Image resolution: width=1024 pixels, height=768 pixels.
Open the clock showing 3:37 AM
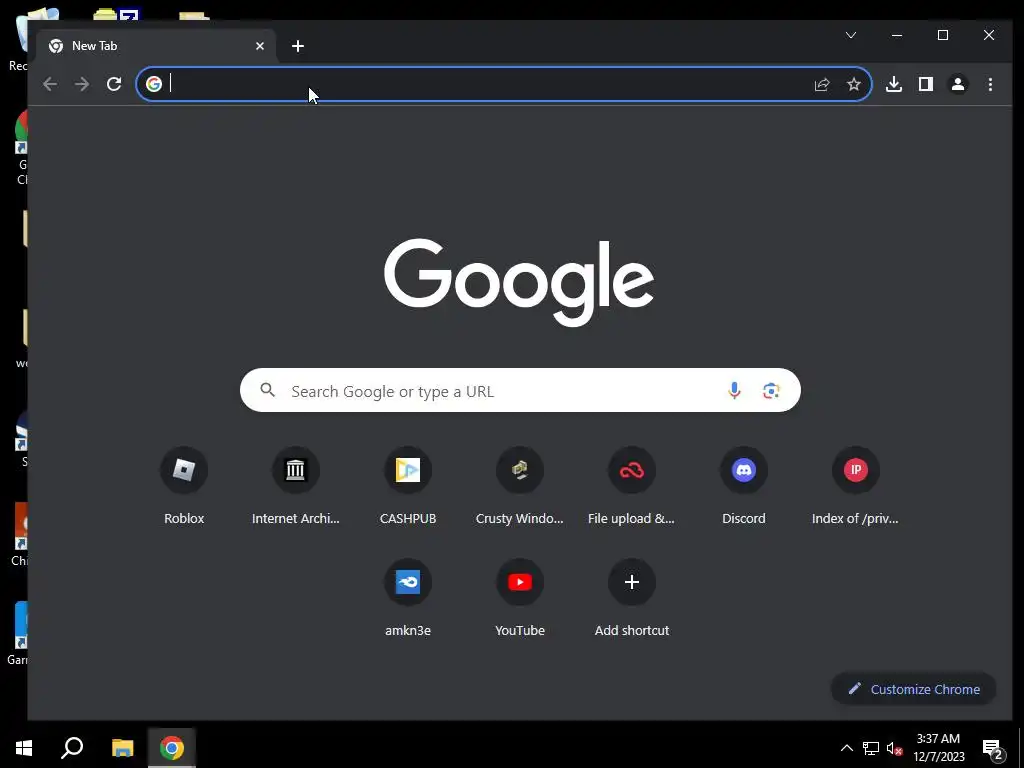(x=938, y=748)
